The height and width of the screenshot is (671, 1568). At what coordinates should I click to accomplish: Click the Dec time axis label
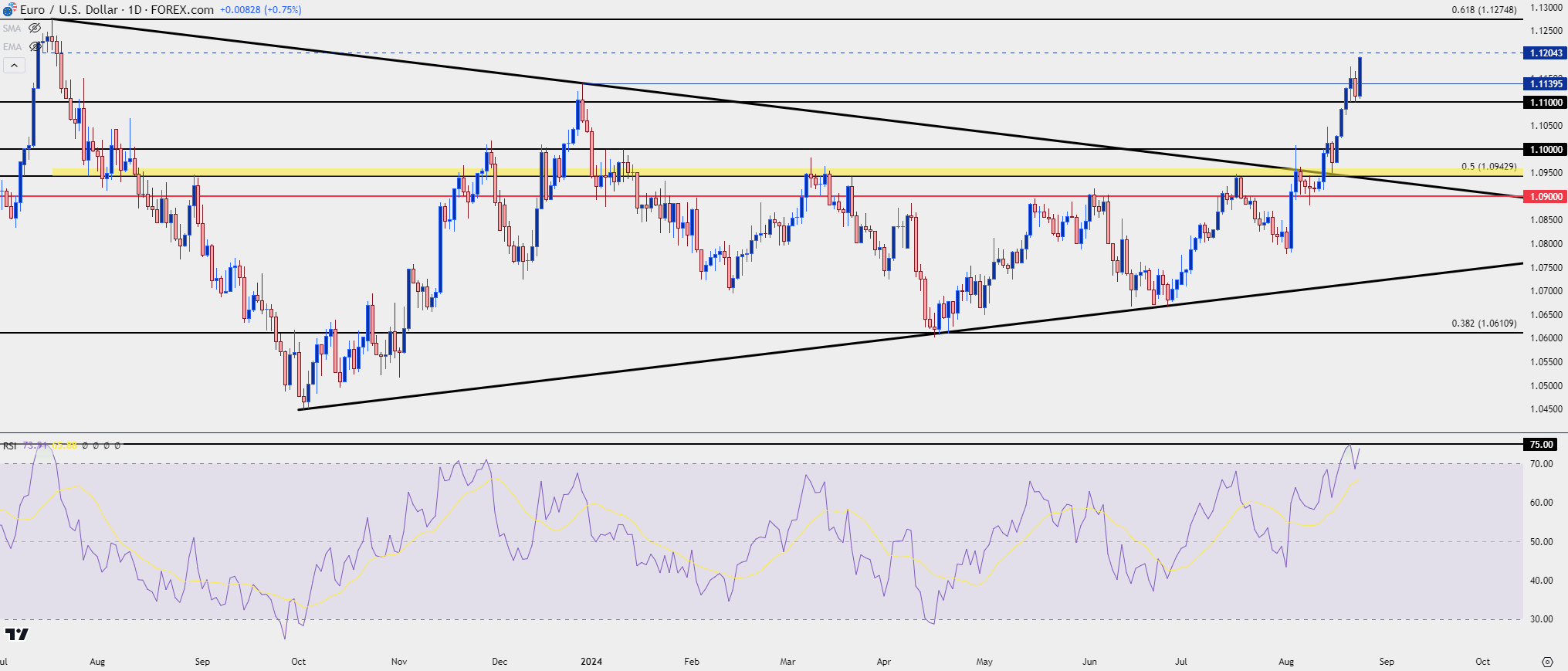[x=500, y=662]
